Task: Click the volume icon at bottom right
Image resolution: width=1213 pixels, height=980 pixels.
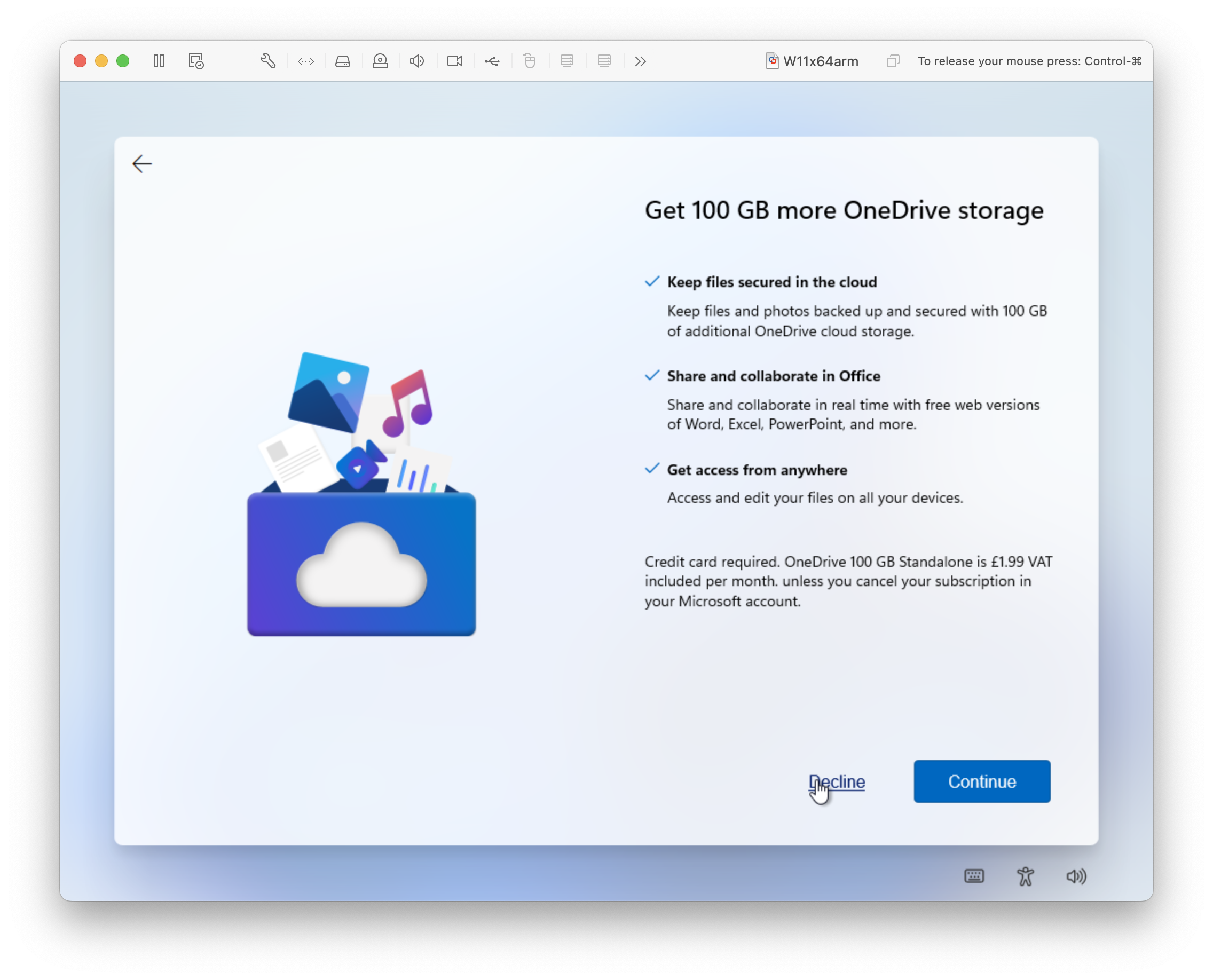Action: (x=1075, y=876)
